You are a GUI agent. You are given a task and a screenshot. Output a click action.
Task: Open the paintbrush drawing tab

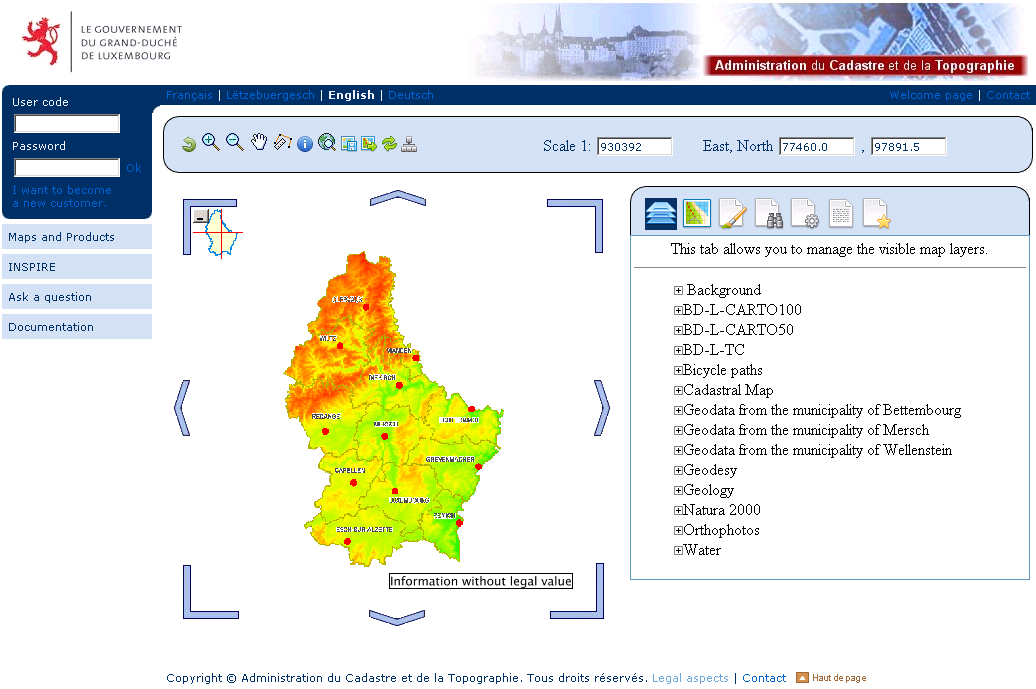tap(733, 214)
